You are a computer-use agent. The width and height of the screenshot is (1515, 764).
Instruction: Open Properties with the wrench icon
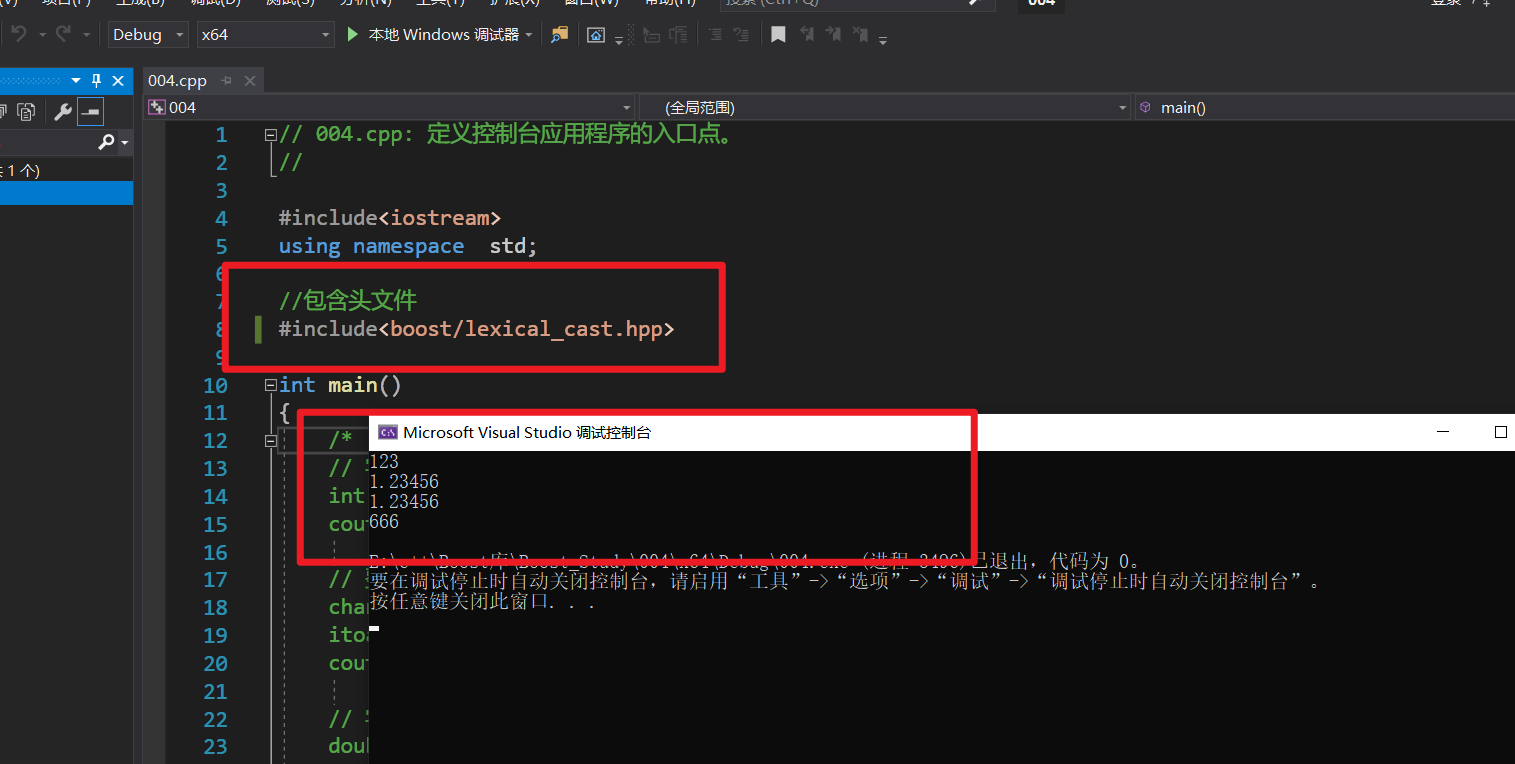point(63,112)
